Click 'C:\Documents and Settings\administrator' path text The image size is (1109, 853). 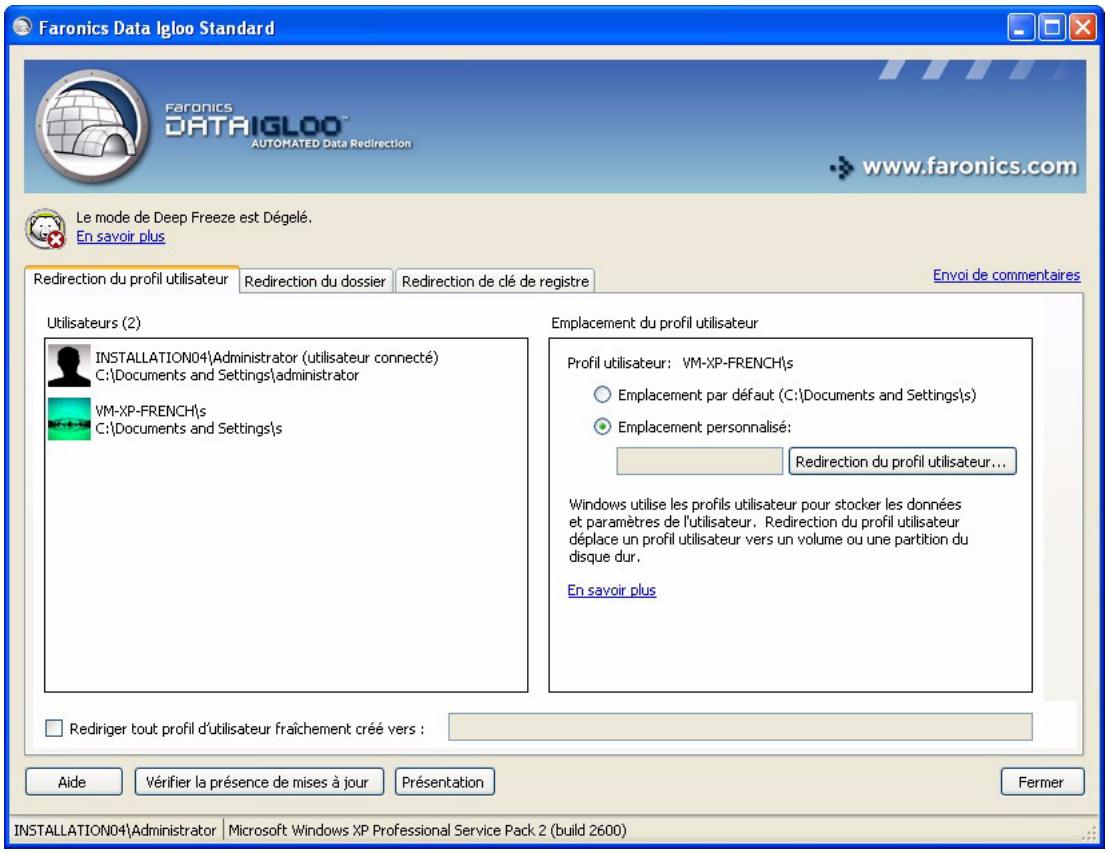pyautogui.click(x=227, y=376)
